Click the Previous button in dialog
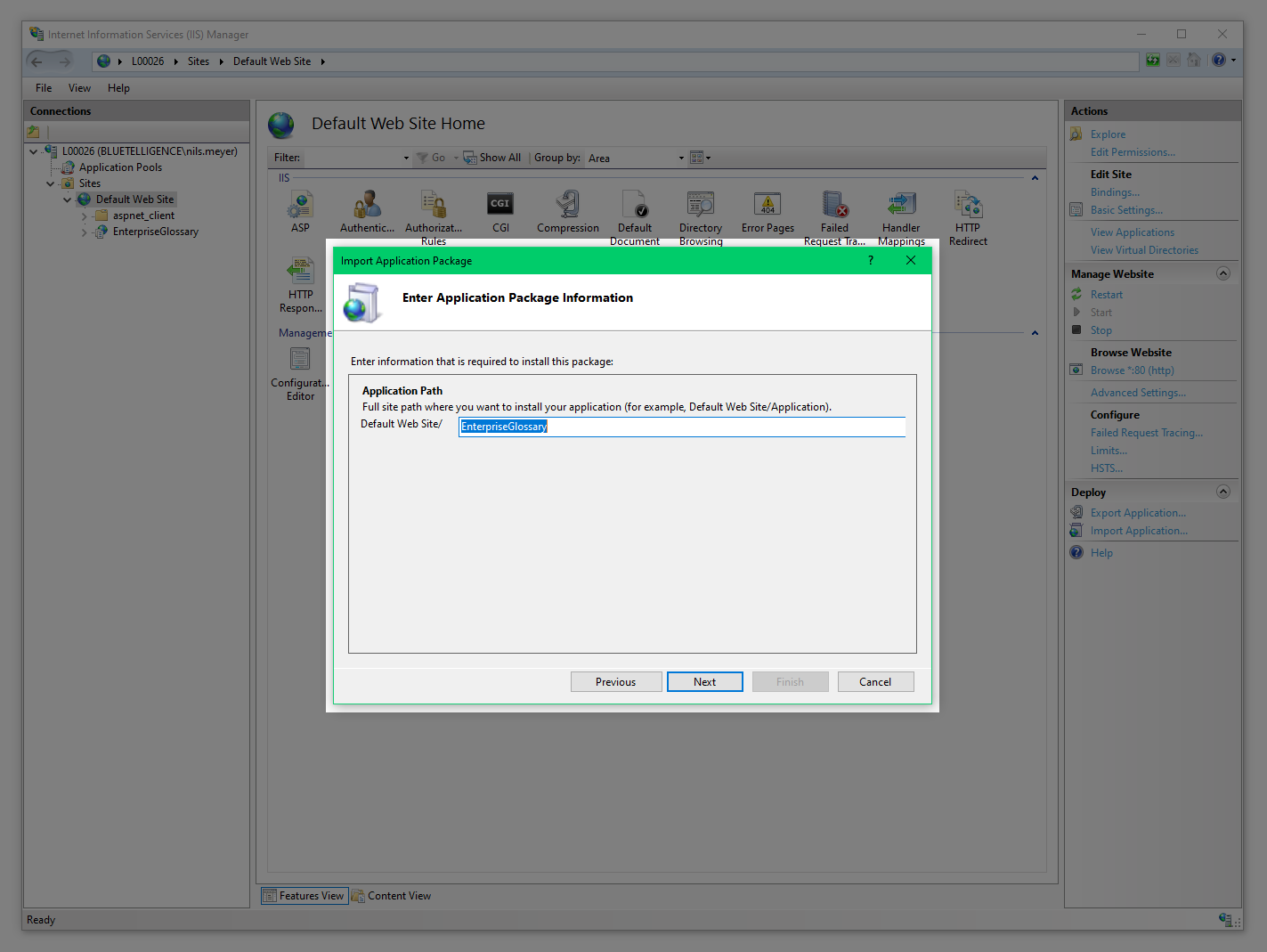Viewport: 1267px width, 952px height. [615, 682]
